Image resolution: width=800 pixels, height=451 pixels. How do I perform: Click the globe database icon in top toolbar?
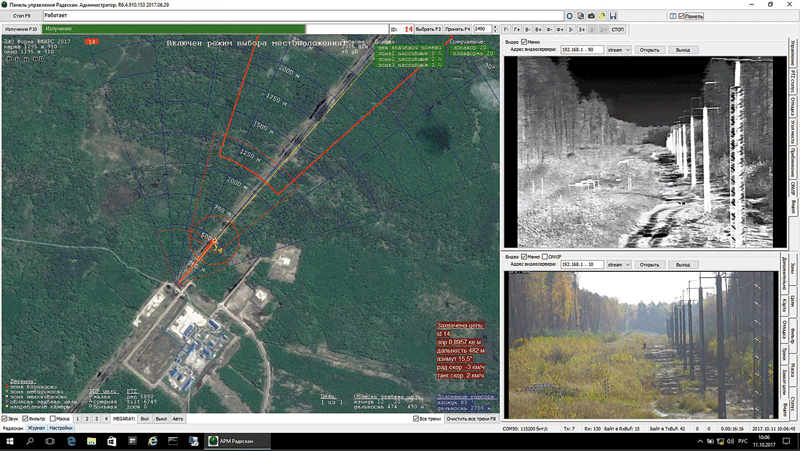(581, 16)
